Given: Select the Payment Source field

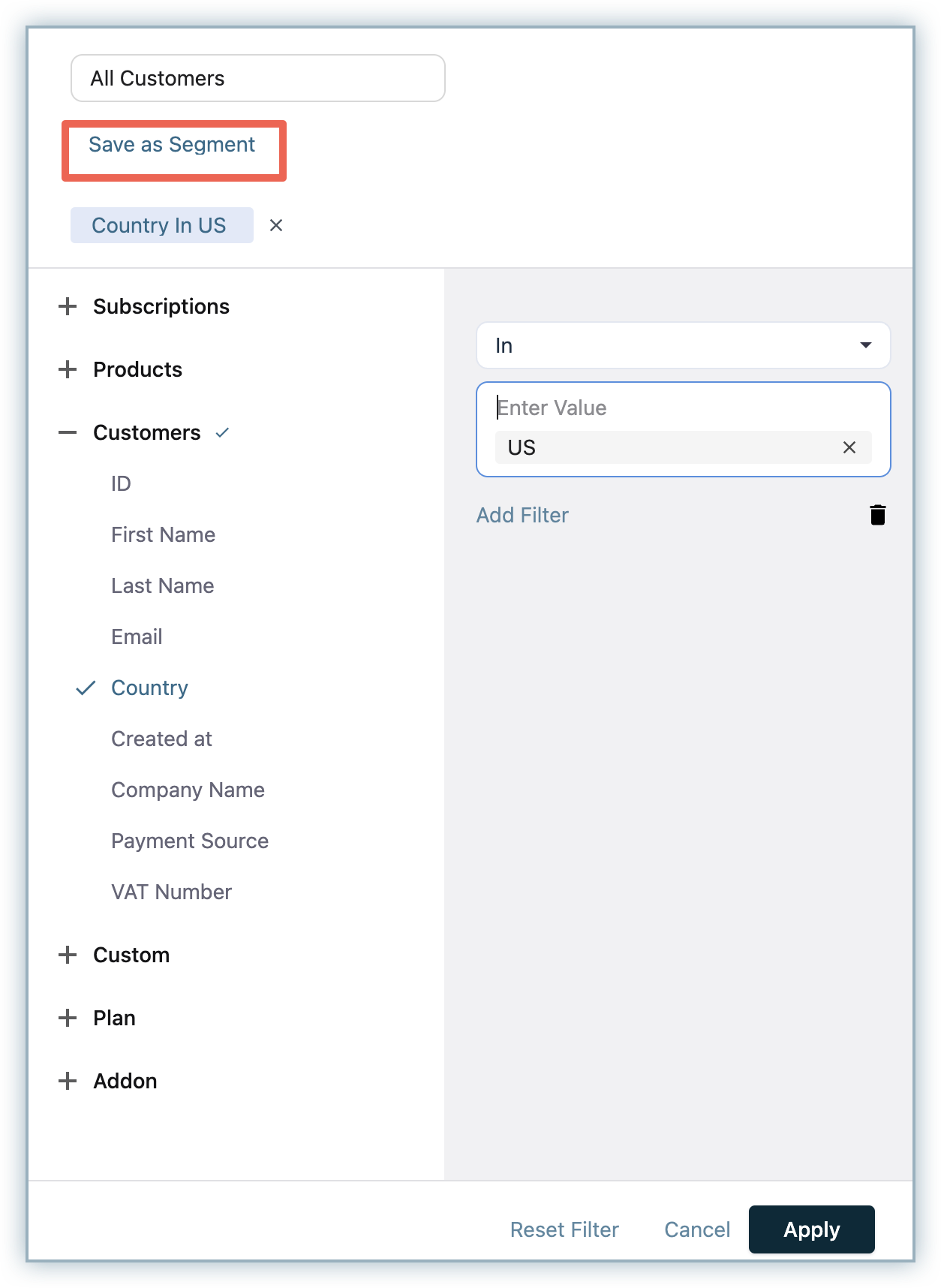Looking at the screenshot, I should pos(190,841).
